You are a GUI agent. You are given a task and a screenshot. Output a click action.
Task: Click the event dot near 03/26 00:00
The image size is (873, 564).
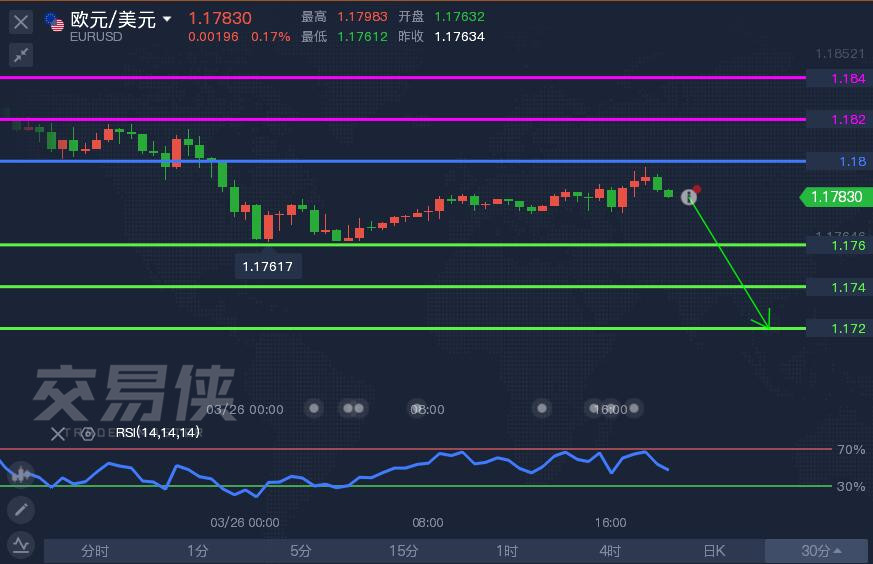pos(314,409)
